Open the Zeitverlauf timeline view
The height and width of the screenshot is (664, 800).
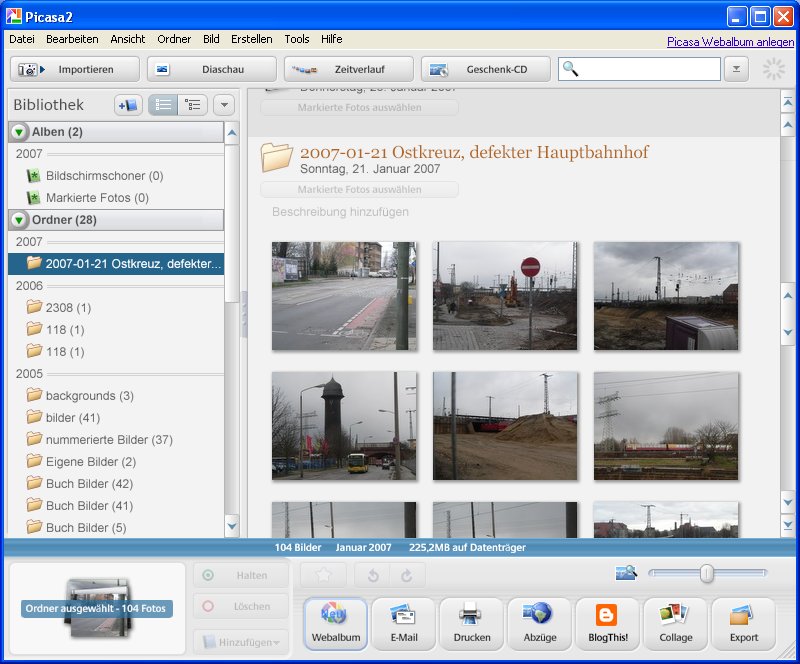(357, 69)
